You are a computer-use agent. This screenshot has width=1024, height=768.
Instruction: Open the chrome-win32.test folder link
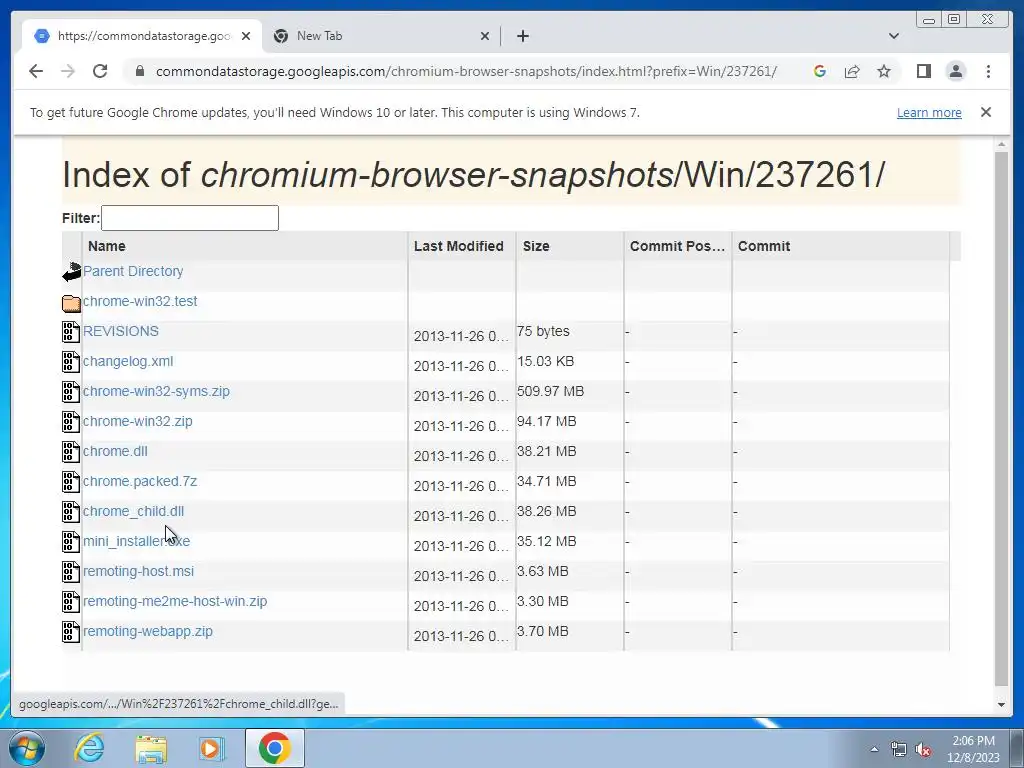coord(140,301)
